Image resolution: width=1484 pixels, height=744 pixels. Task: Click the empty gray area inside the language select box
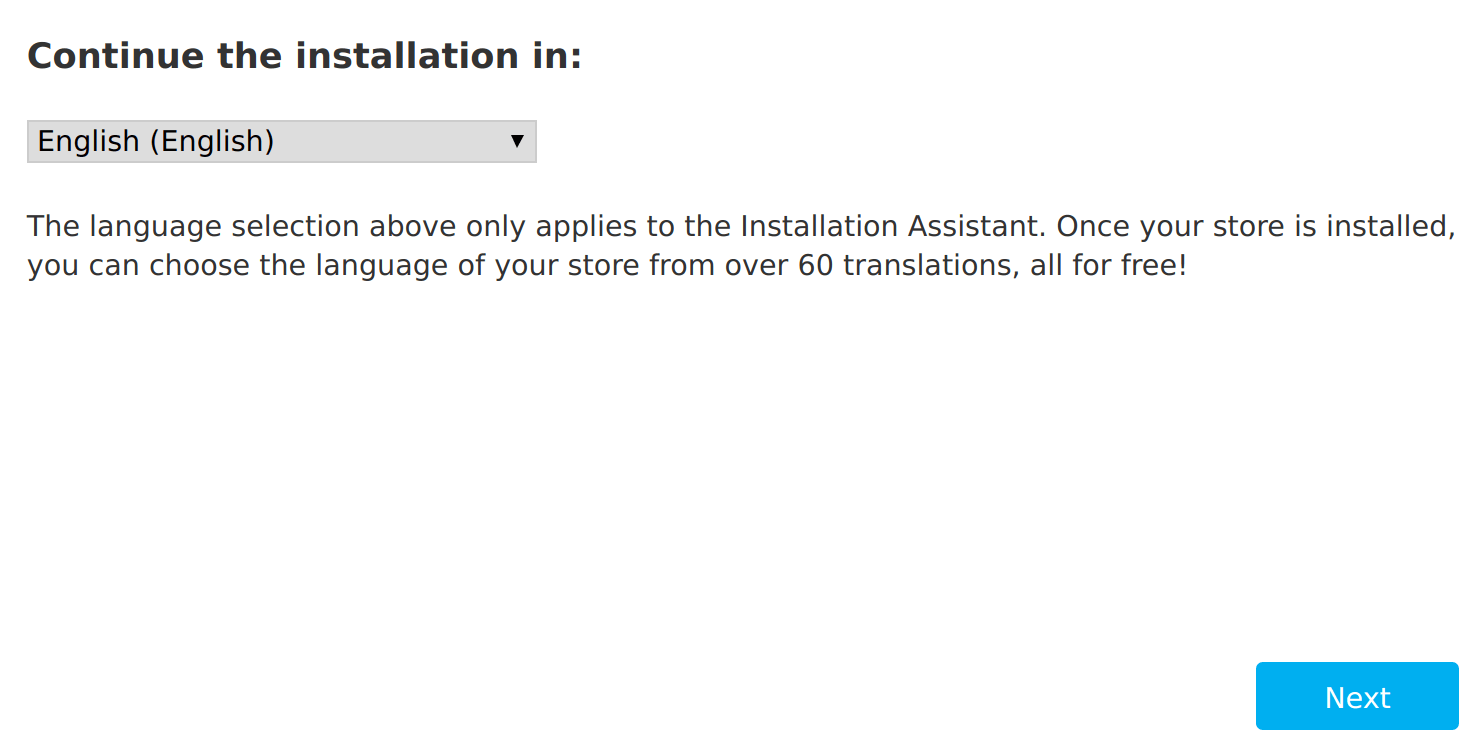(390, 141)
